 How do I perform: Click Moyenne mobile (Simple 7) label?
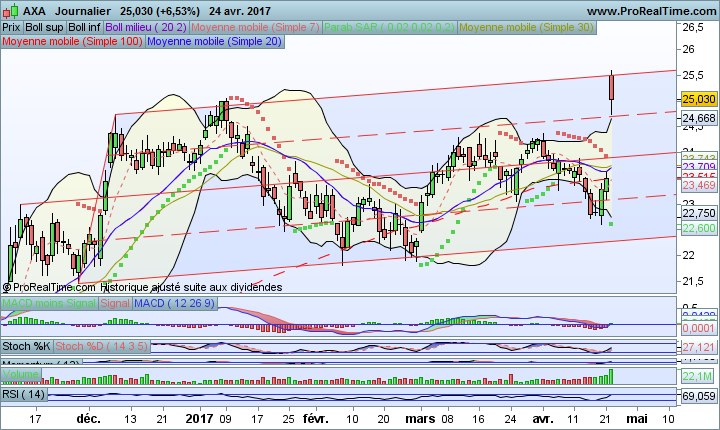tap(255, 28)
